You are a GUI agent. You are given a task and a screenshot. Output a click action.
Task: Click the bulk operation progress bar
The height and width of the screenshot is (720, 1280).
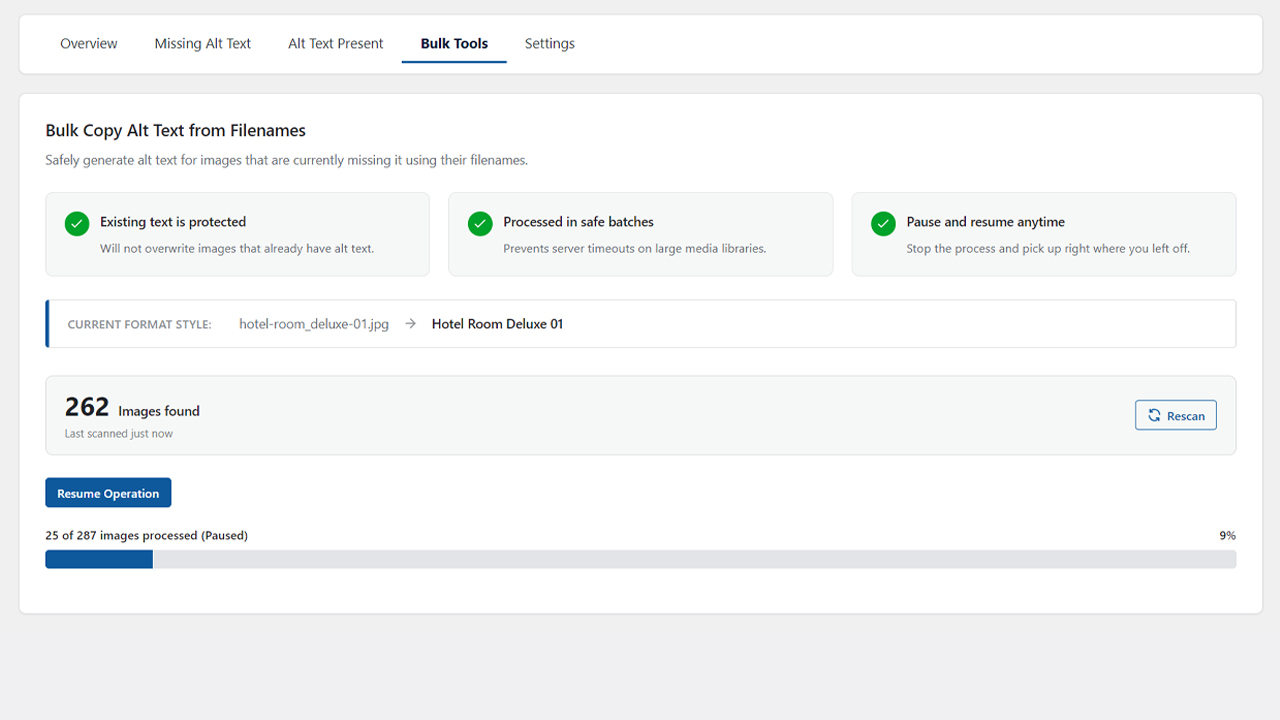tap(640, 559)
